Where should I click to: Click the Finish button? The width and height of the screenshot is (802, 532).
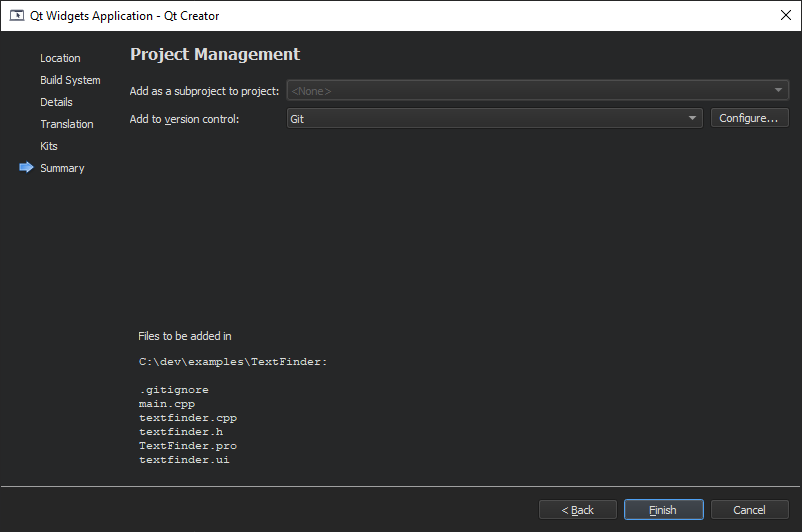pos(663,509)
